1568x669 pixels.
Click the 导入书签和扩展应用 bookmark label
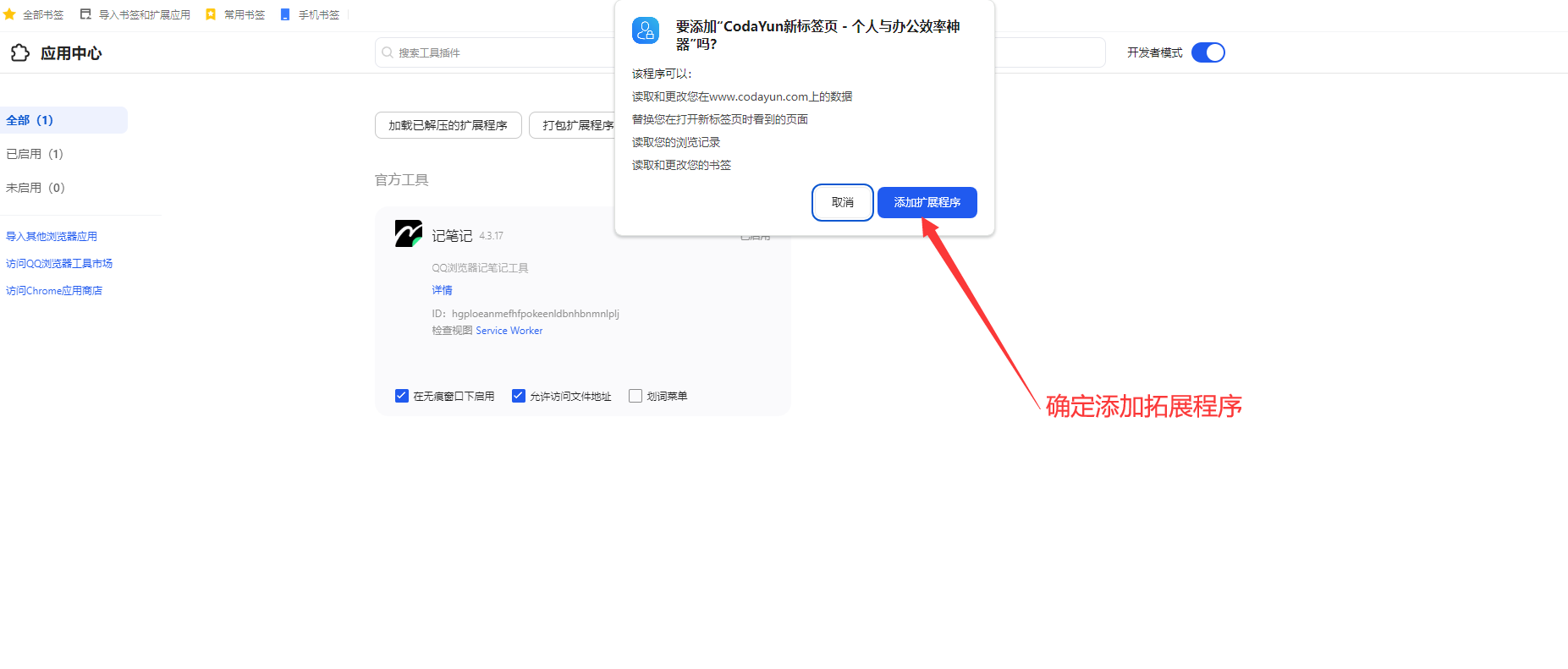(145, 15)
